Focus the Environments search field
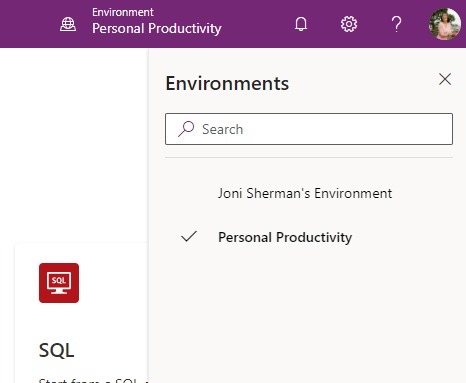Viewport: 466px width, 383px height. (x=309, y=129)
